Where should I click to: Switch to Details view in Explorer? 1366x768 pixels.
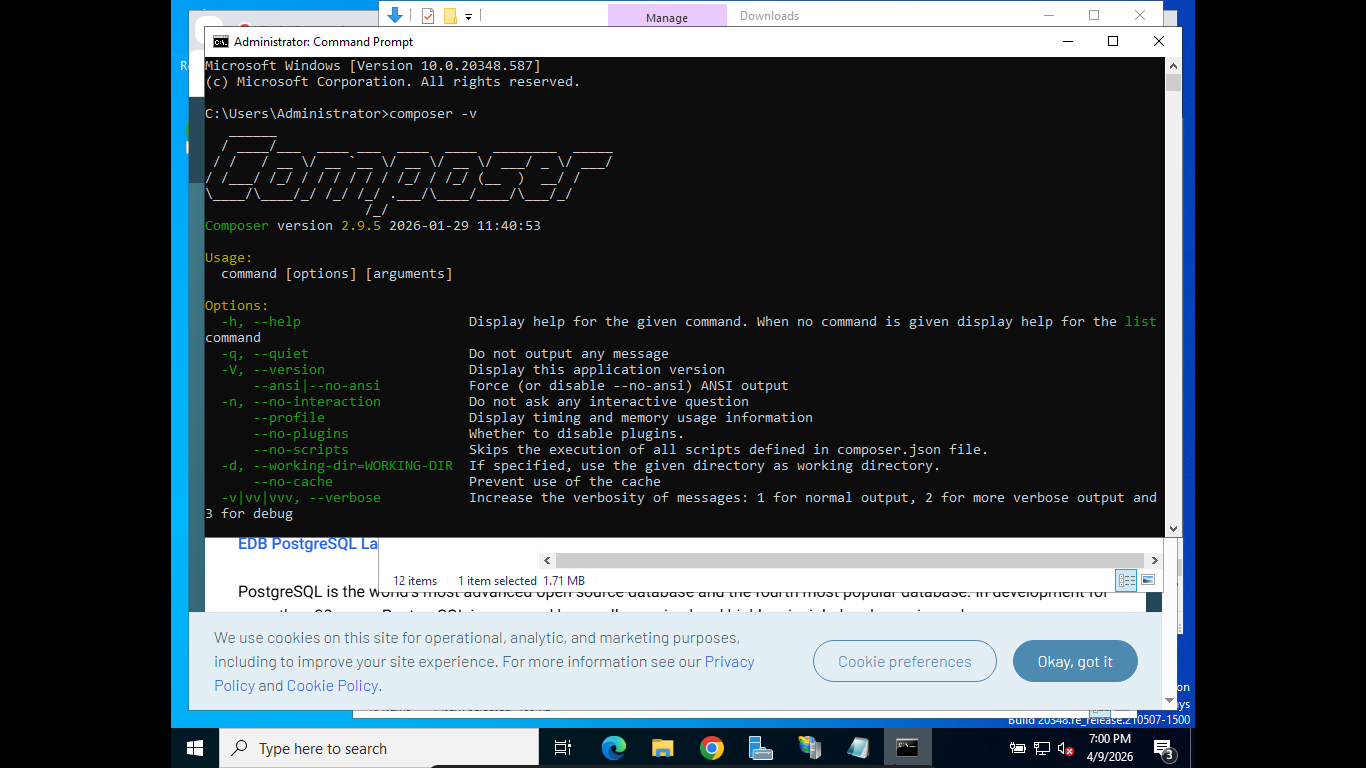(1126, 580)
